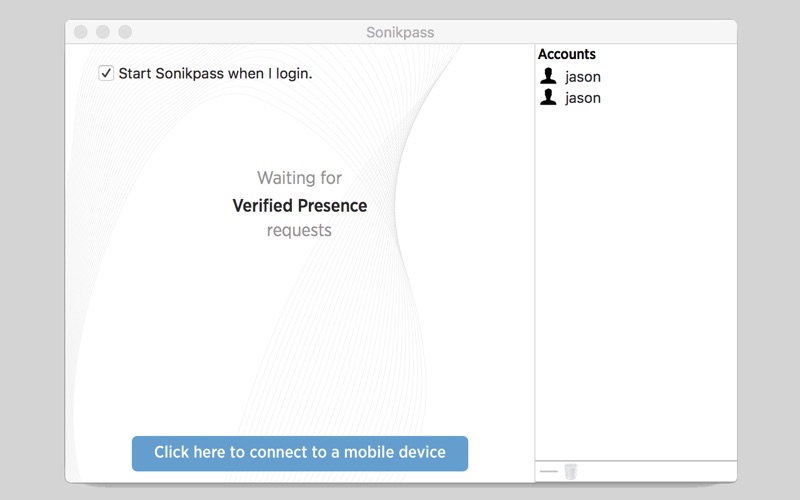
Task: Click empty space in the Accounts list
Action: (x=636, y=281)
